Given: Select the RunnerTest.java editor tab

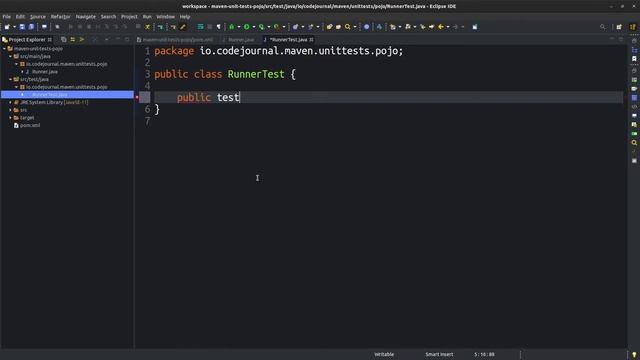Looking at the screenshot, I should point(288,40).
